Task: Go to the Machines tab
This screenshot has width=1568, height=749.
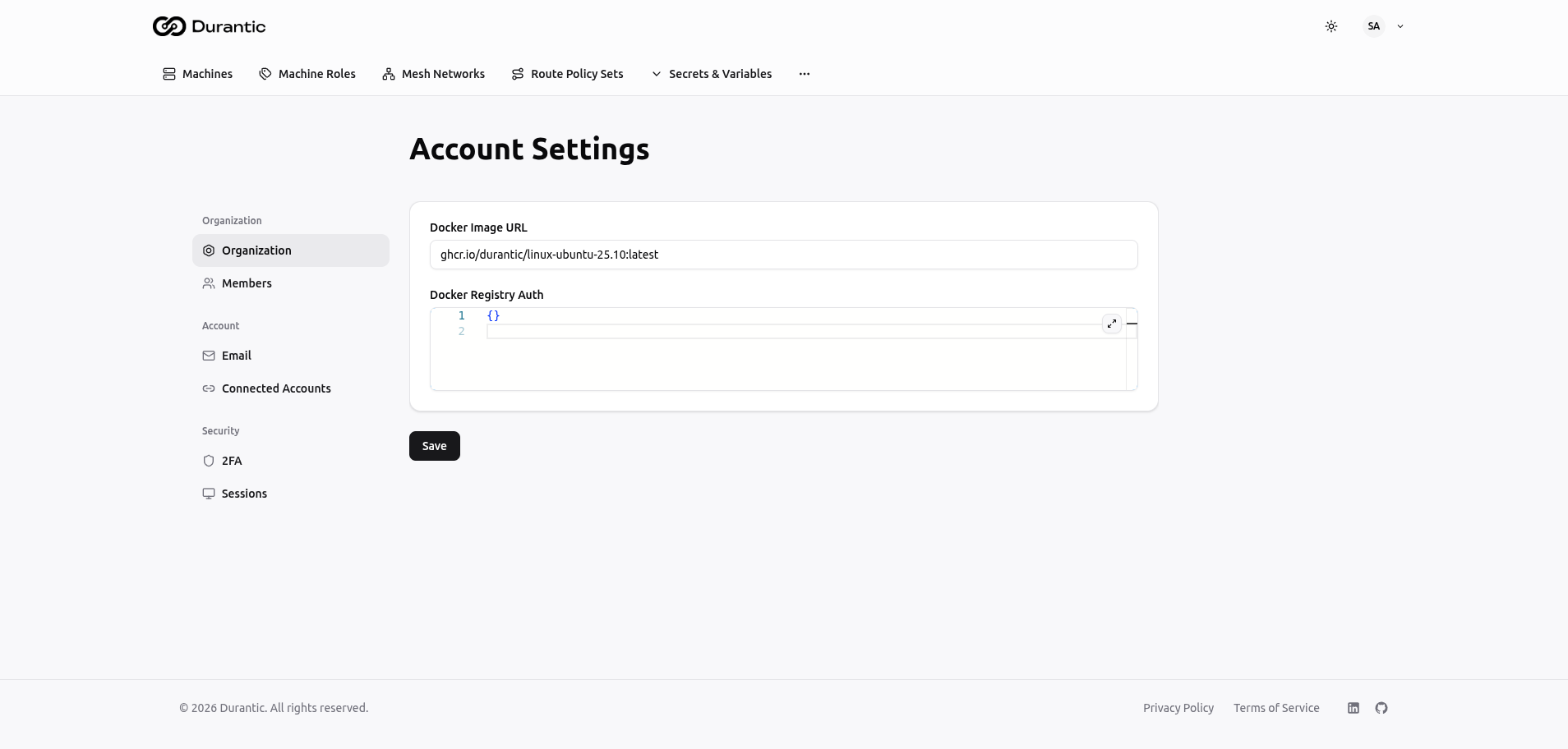Action: coord(198,74)
